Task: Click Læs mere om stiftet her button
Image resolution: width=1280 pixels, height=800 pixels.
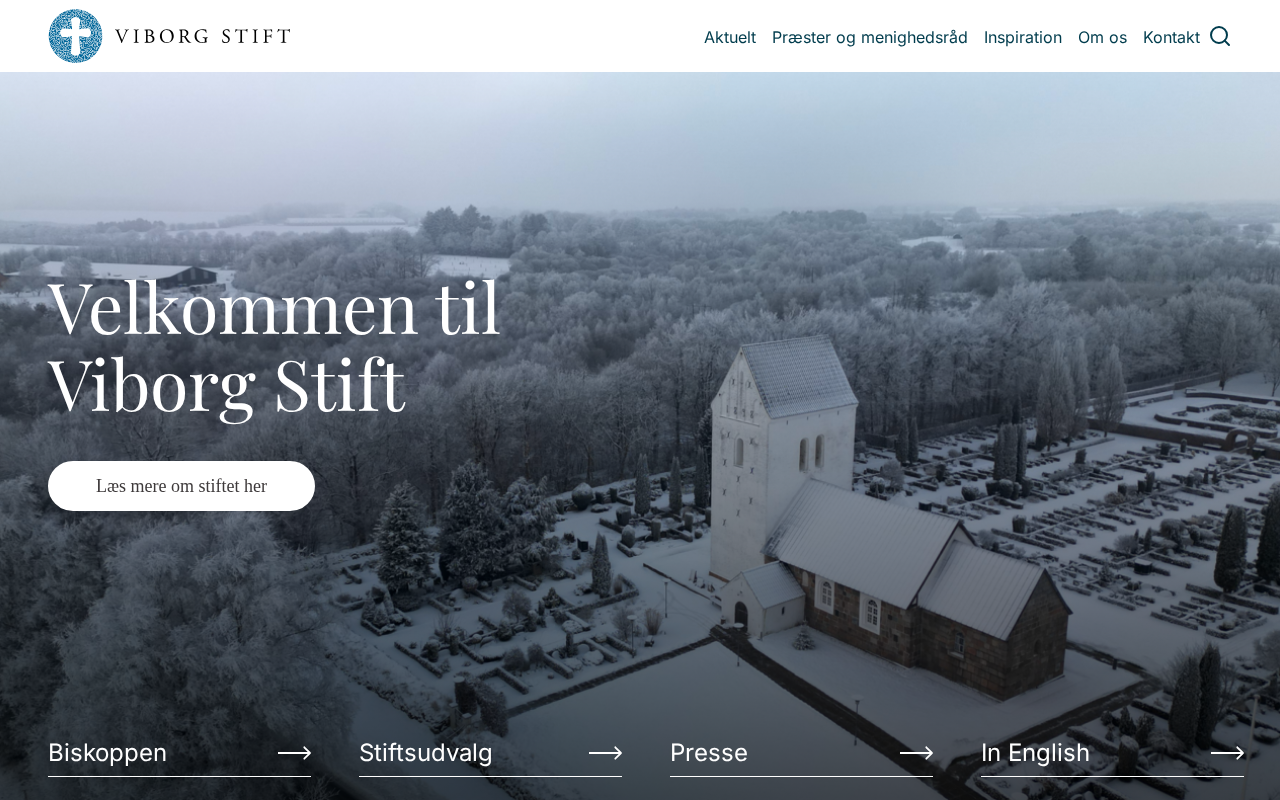Action: point(181,486)
